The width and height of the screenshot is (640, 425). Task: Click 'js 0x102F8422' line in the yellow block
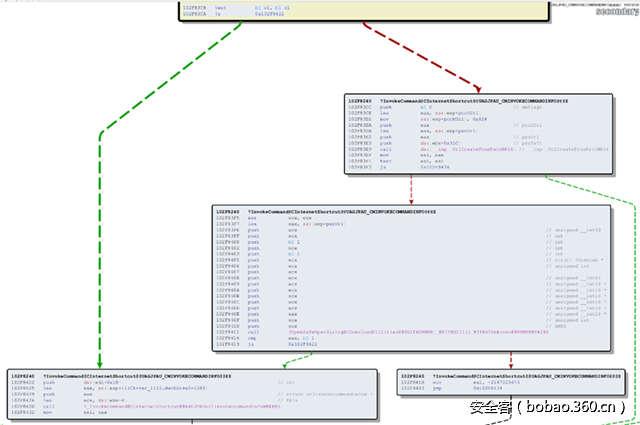point(233,14)
